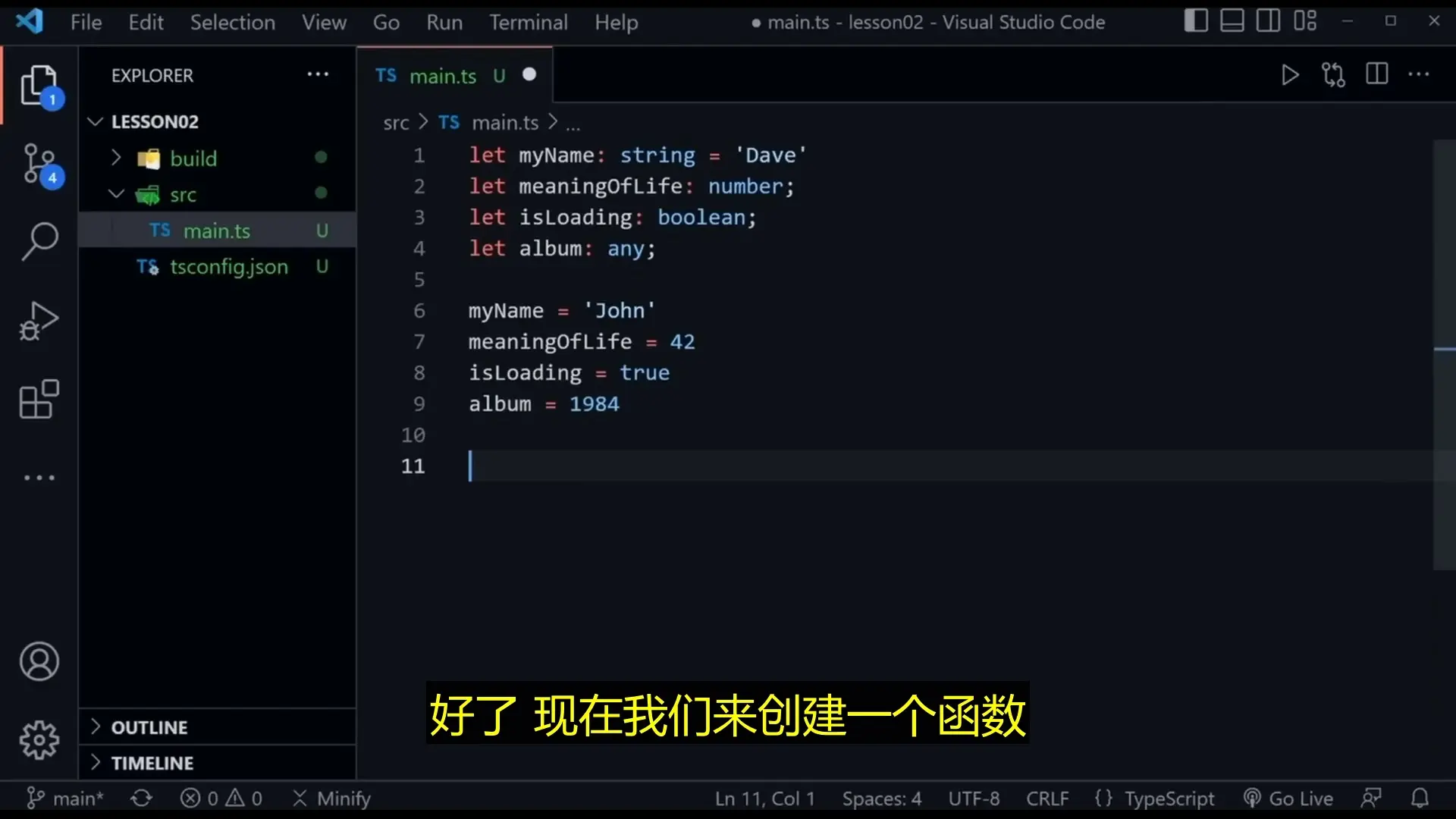Change indentation via Spaces: 4 indicator
Screen dimensions: 1456x819
(x=881, y=798)
